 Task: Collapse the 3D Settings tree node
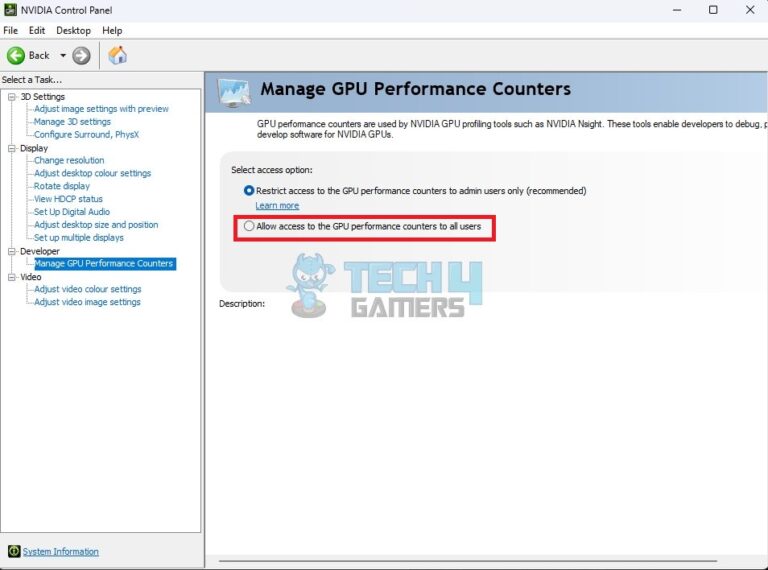(x=12, y=97)
